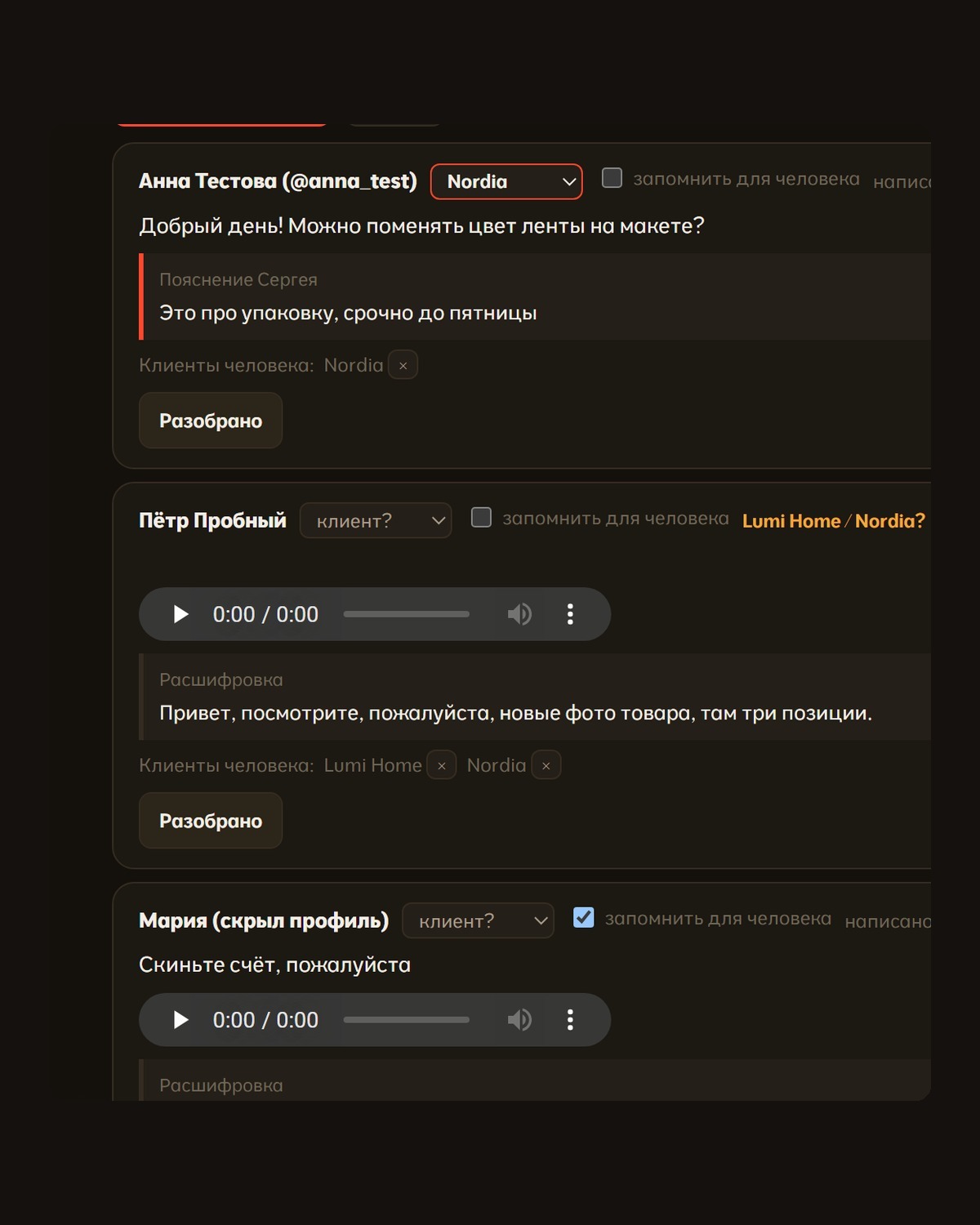
Task: Open more options on Пётр Пробный's audio player
Action: point(570,614)
